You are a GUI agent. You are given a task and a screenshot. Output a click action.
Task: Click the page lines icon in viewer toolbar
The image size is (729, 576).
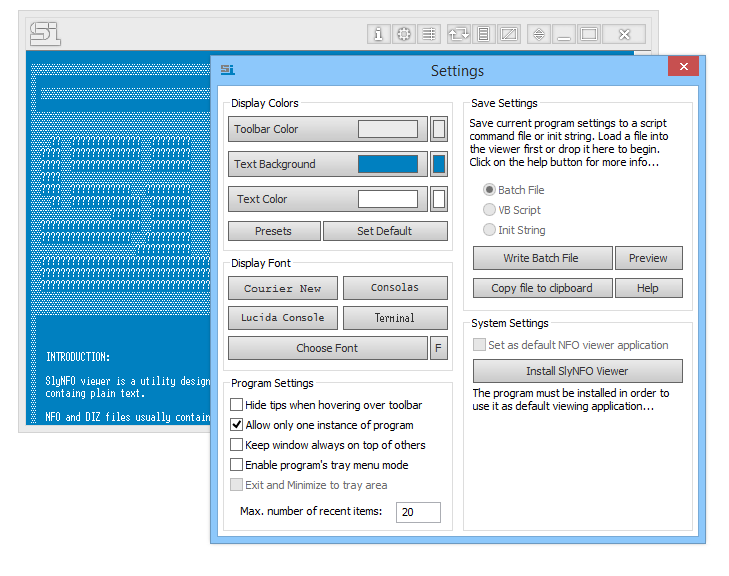(x=484, y=34)
